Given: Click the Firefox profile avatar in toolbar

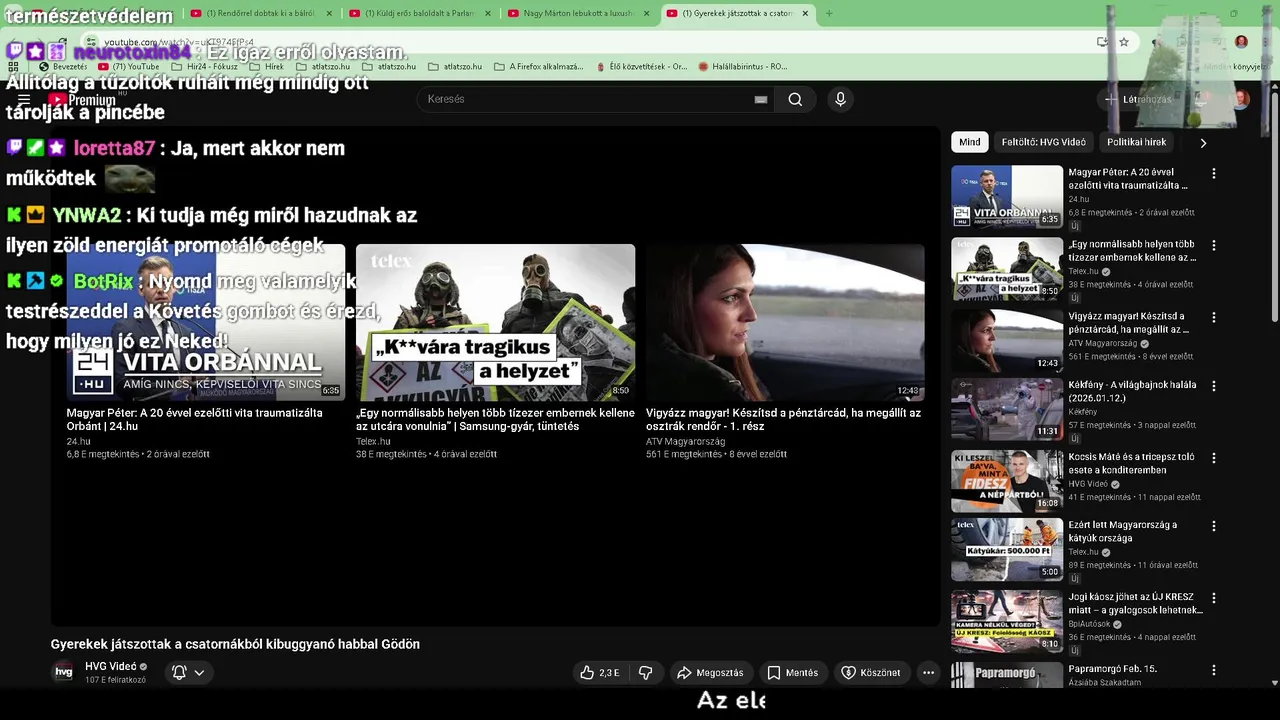Looking at the screenshot, I should (1241, 42).
